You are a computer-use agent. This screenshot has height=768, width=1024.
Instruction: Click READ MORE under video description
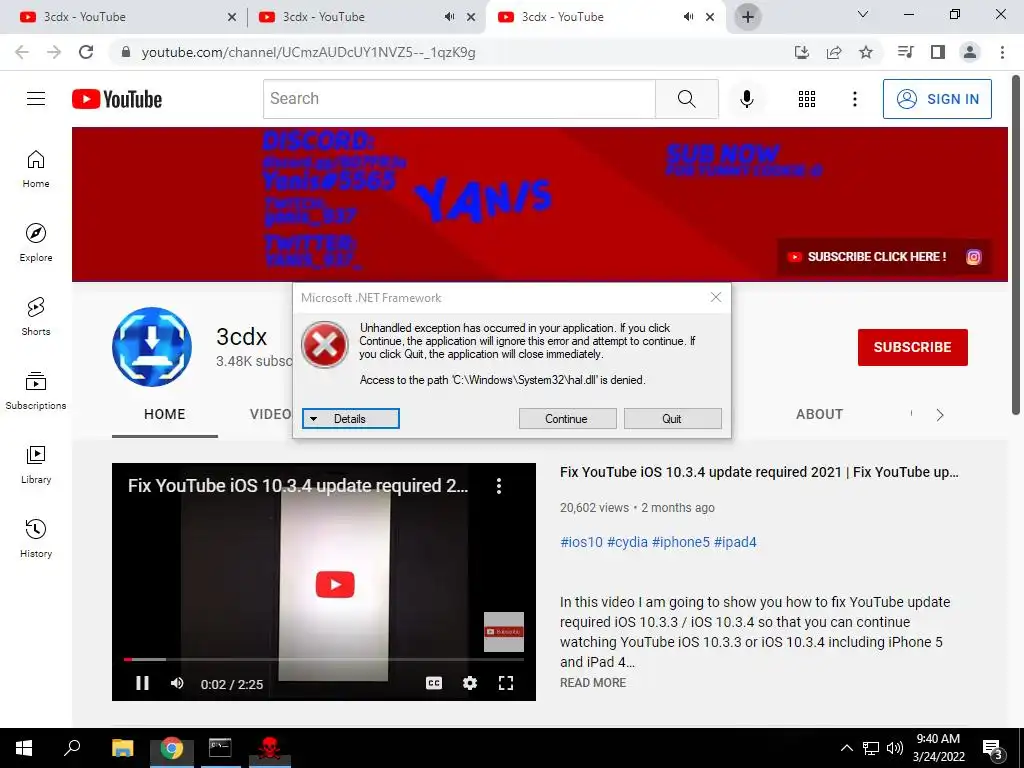pos(592,682)
